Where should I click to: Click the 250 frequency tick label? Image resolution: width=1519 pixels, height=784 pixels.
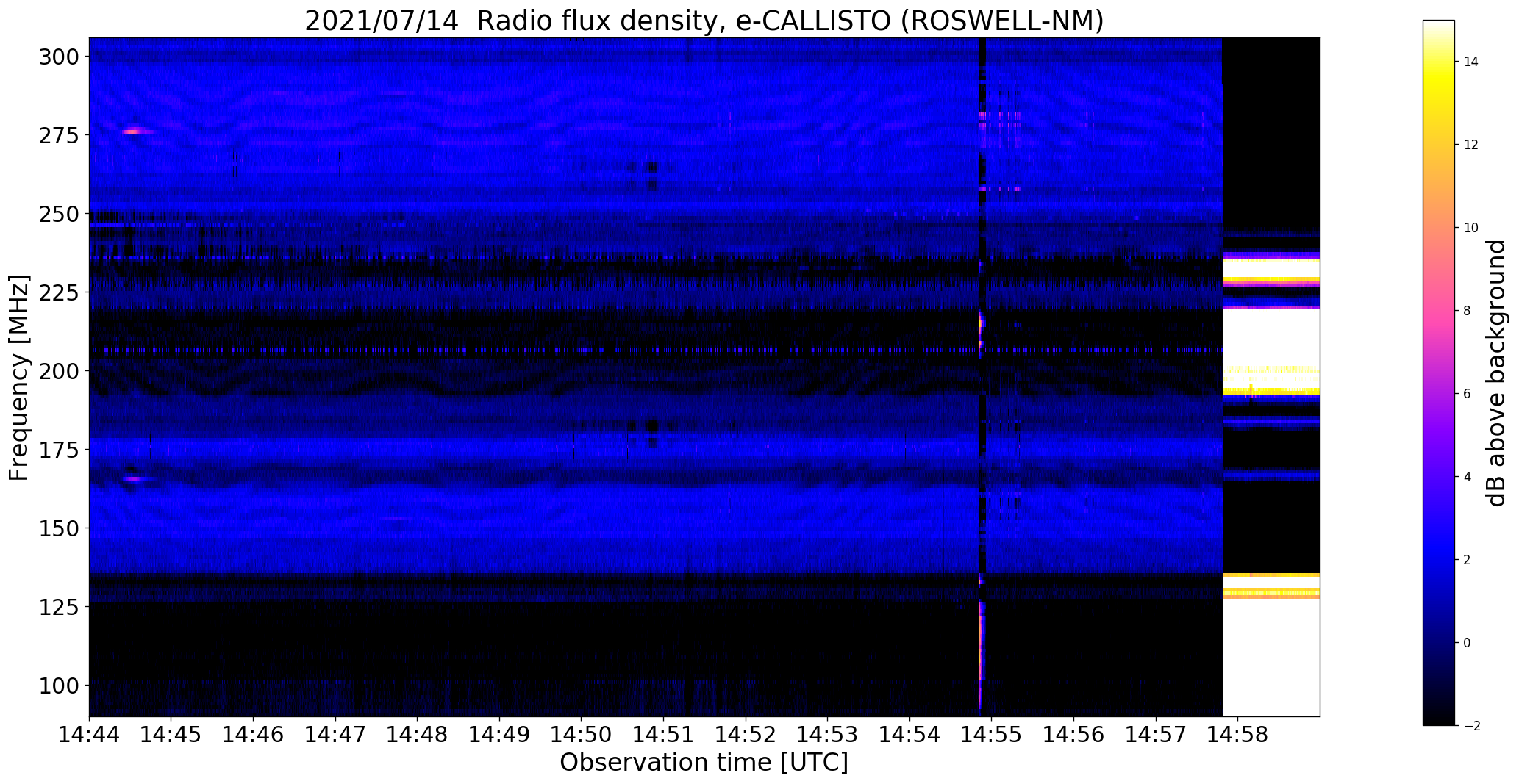pyautogui.click(x=59, y=214)
